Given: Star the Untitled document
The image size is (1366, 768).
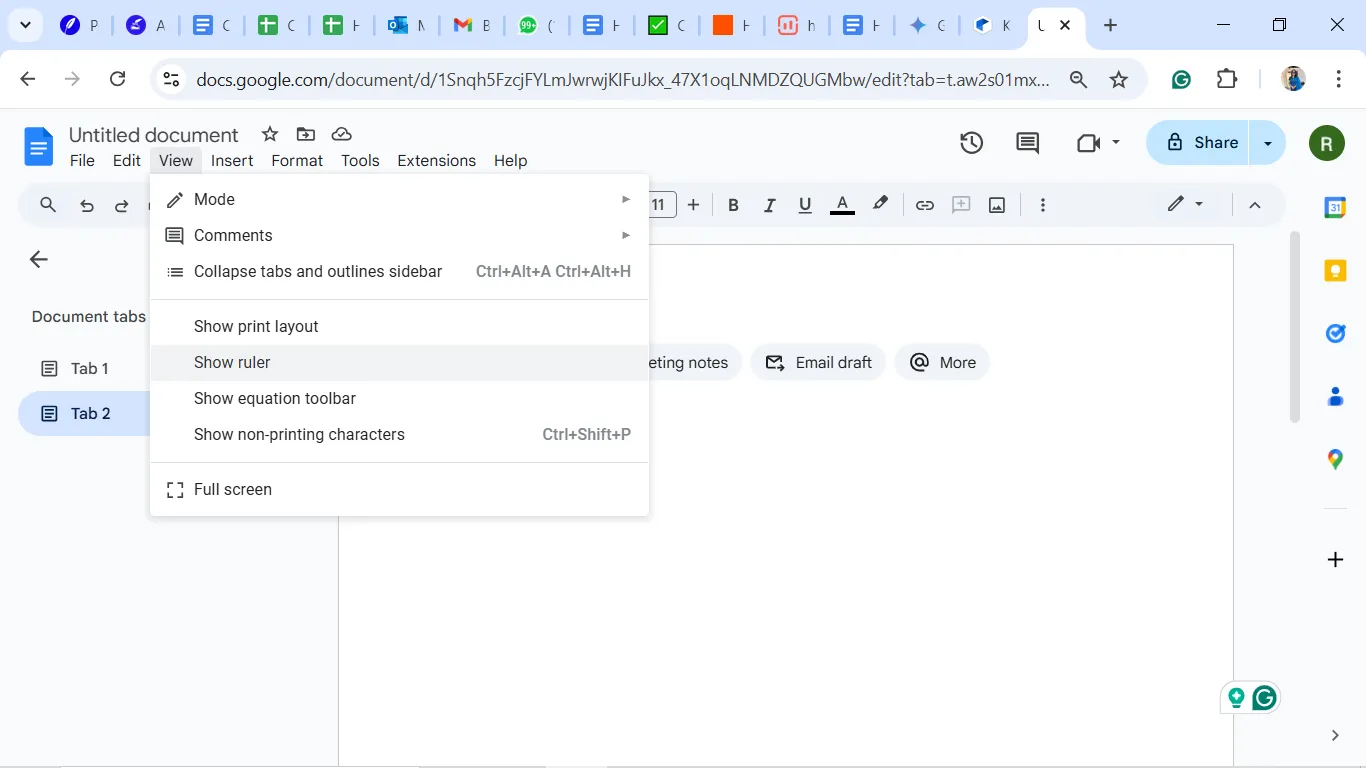Looking at the screenshot, I should point(269,134).
